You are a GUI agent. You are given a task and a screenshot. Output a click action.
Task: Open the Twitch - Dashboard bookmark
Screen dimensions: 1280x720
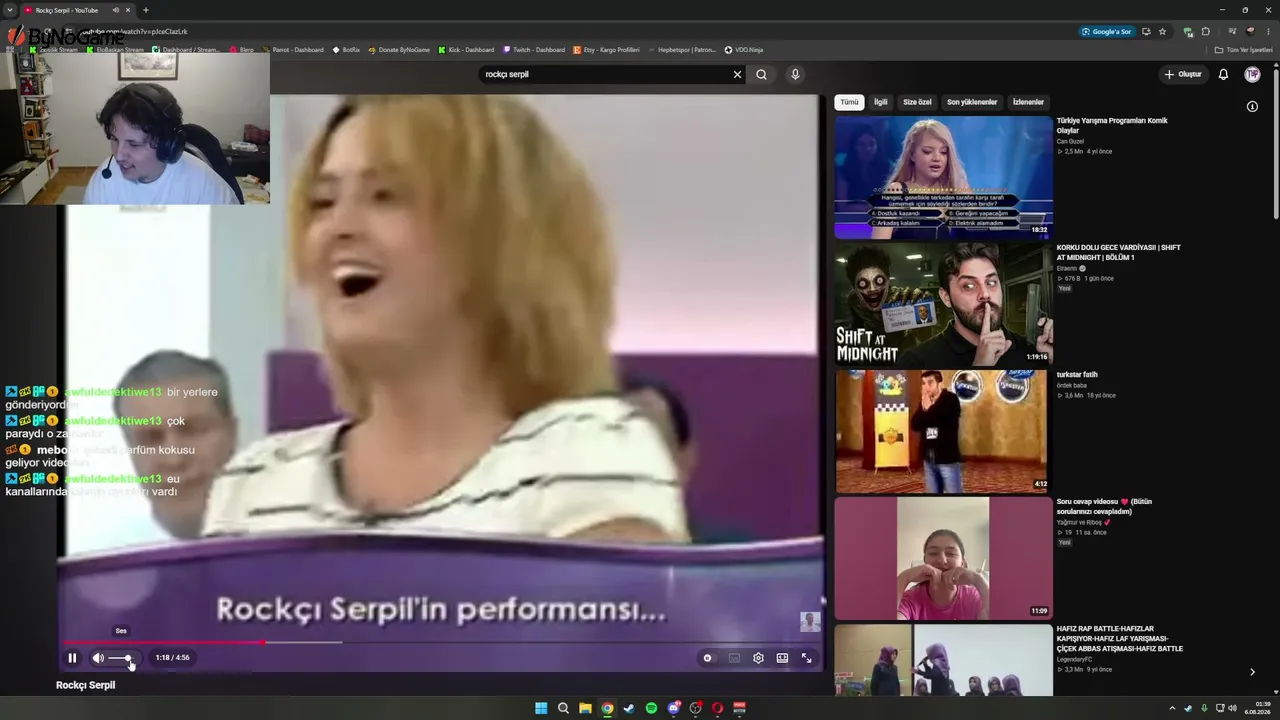pos(534,50)
